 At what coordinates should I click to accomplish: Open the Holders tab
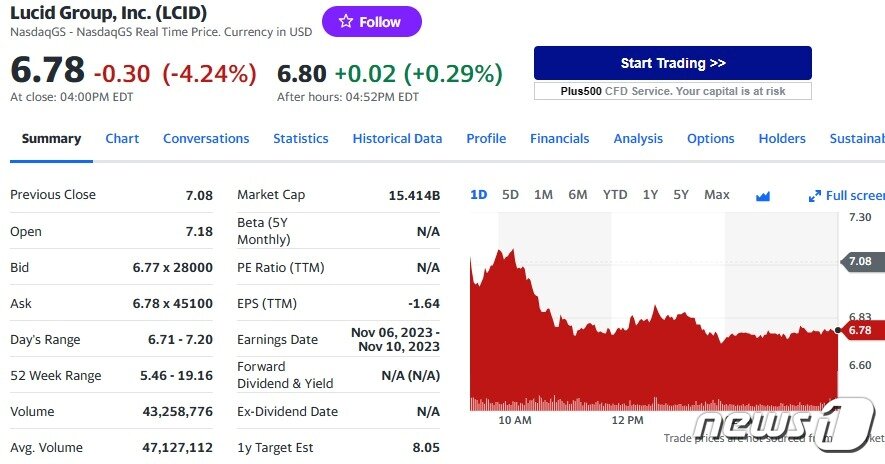[782, 139]
